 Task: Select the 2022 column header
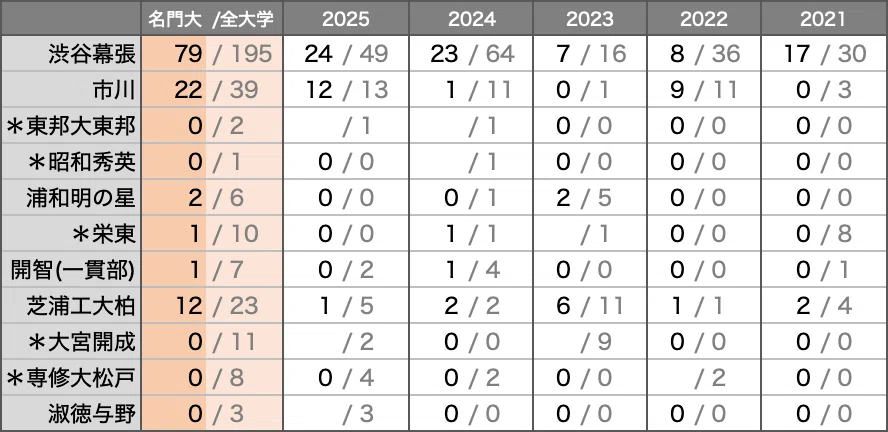tap(704, 19)
